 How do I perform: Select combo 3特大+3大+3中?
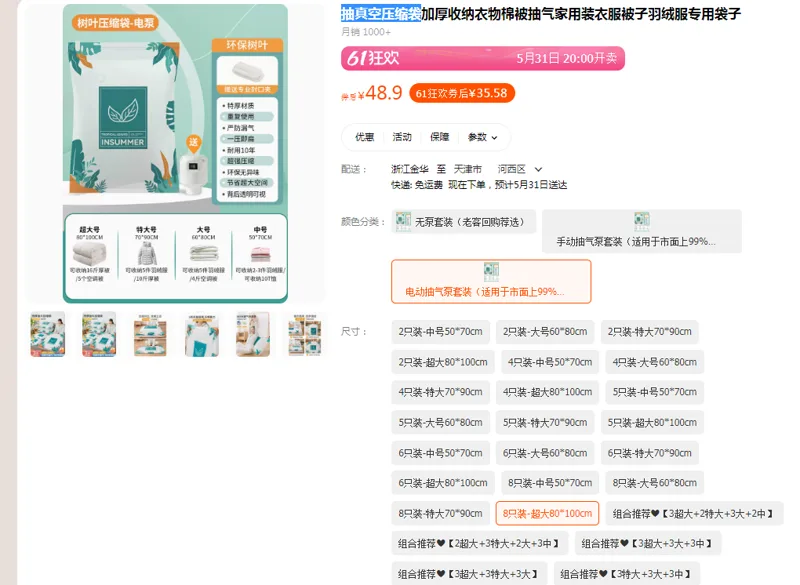(627, 574)
